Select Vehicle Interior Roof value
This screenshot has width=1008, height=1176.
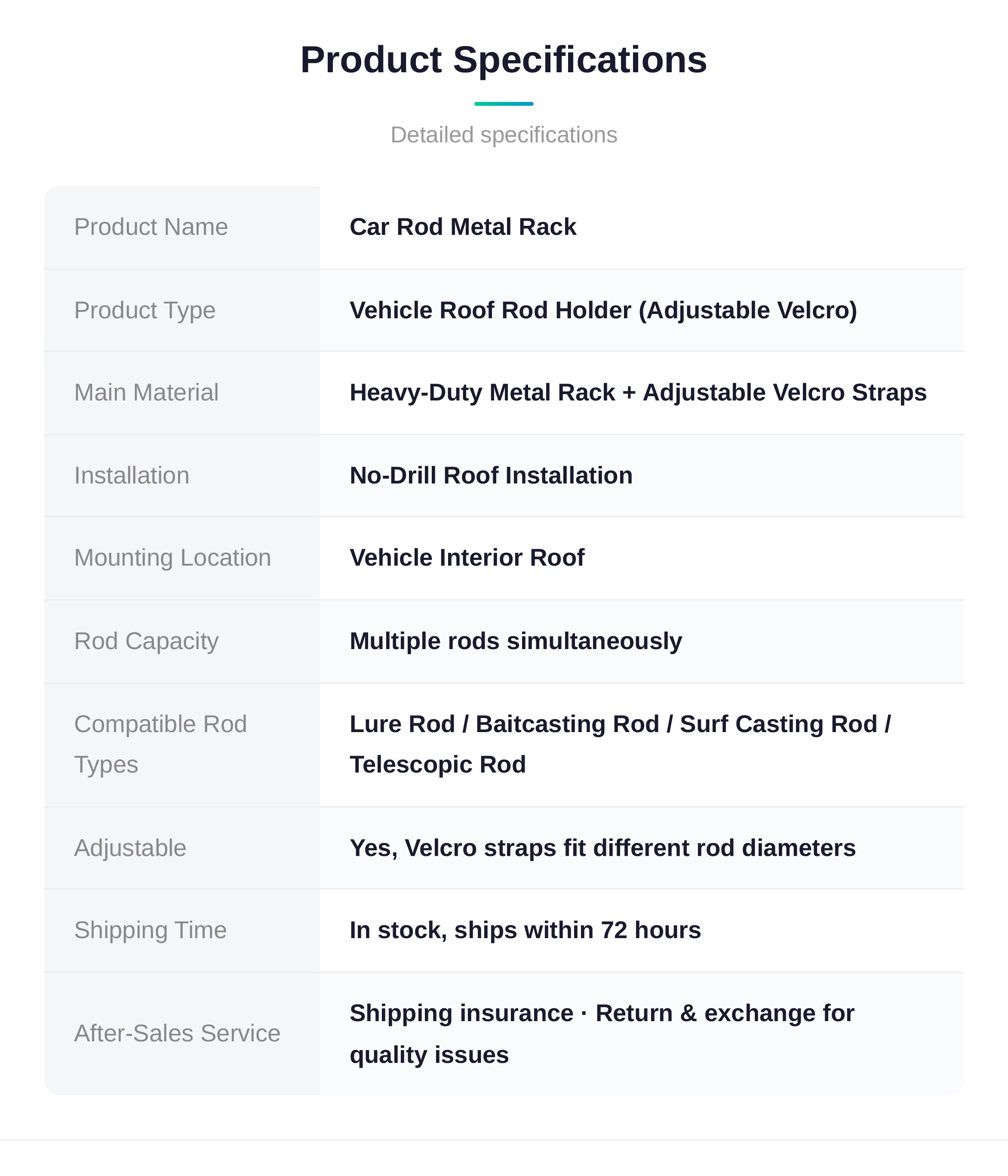pyautogui.click(x=467, y=558)
